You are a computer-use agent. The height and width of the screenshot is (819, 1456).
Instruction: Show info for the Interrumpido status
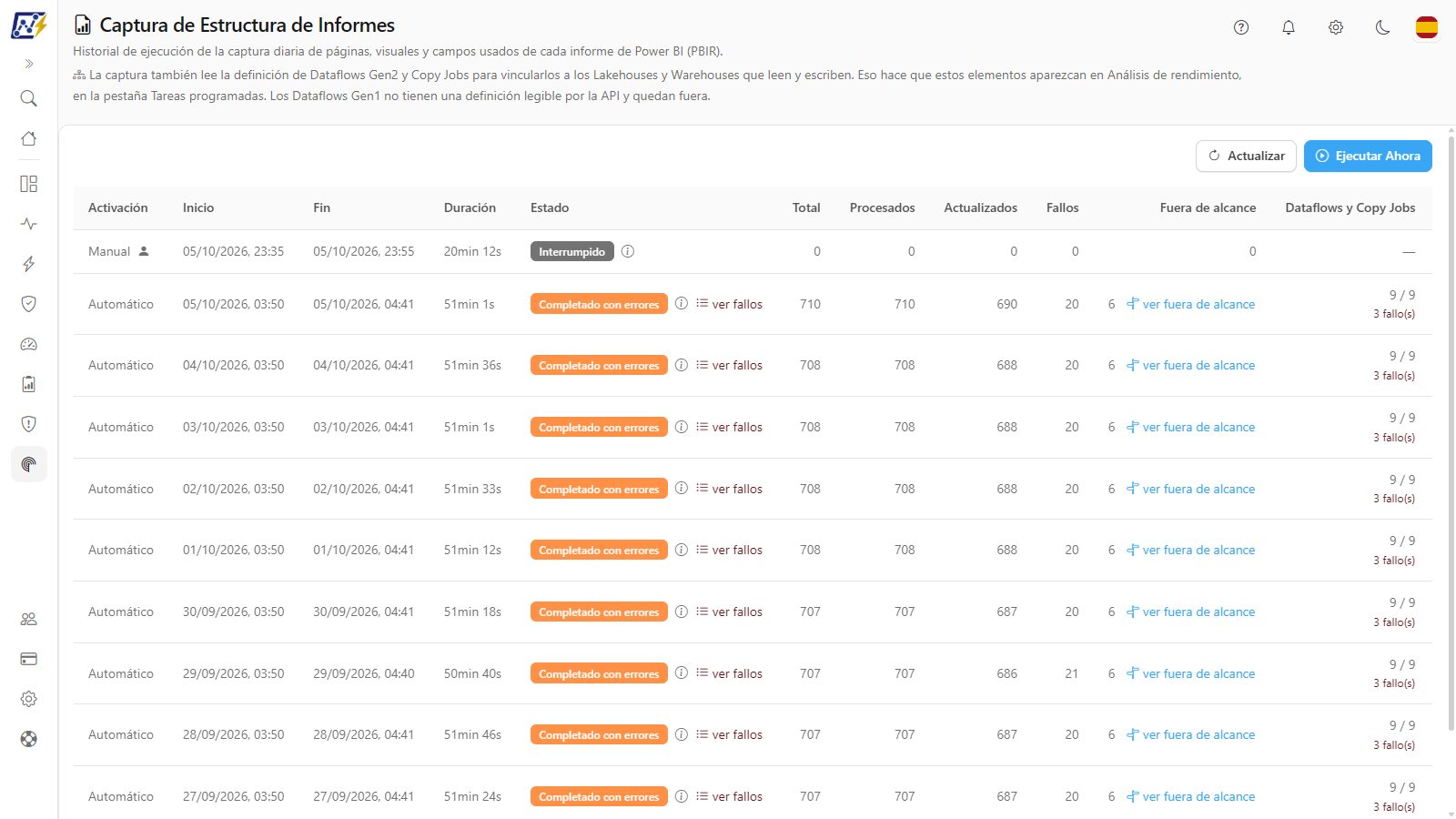[628, 251]
